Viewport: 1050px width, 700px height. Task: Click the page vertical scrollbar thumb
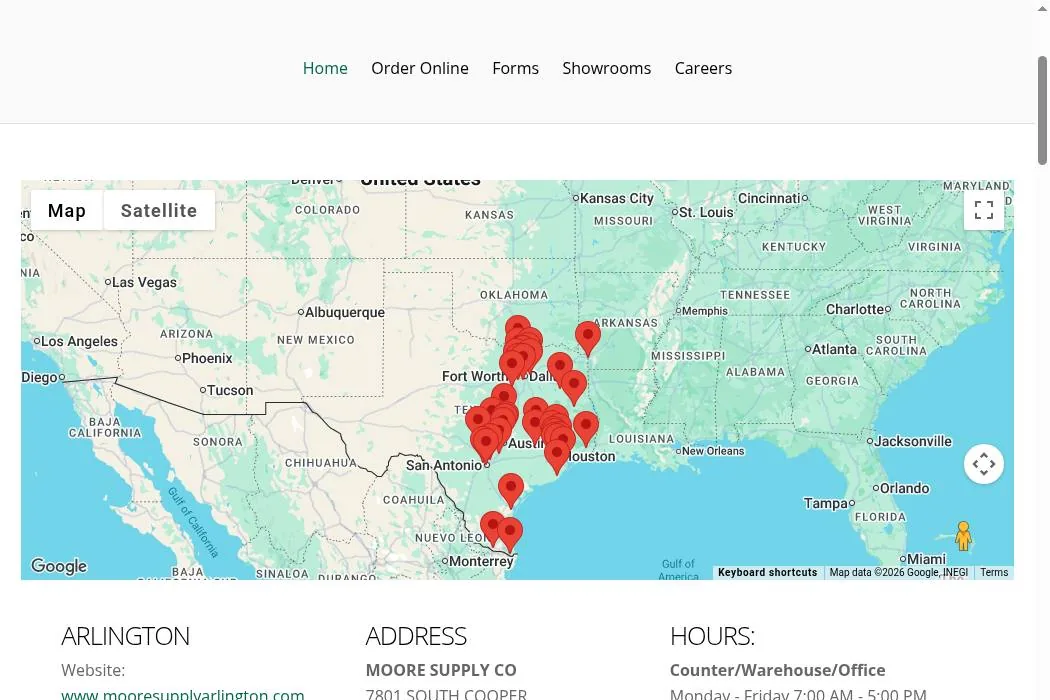[1043, 111]
